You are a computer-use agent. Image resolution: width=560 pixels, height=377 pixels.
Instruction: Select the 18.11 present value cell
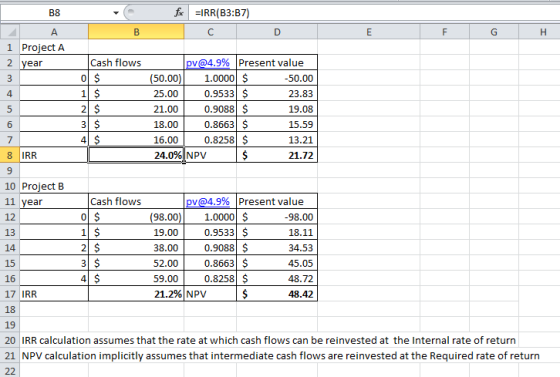pos(277,232)
